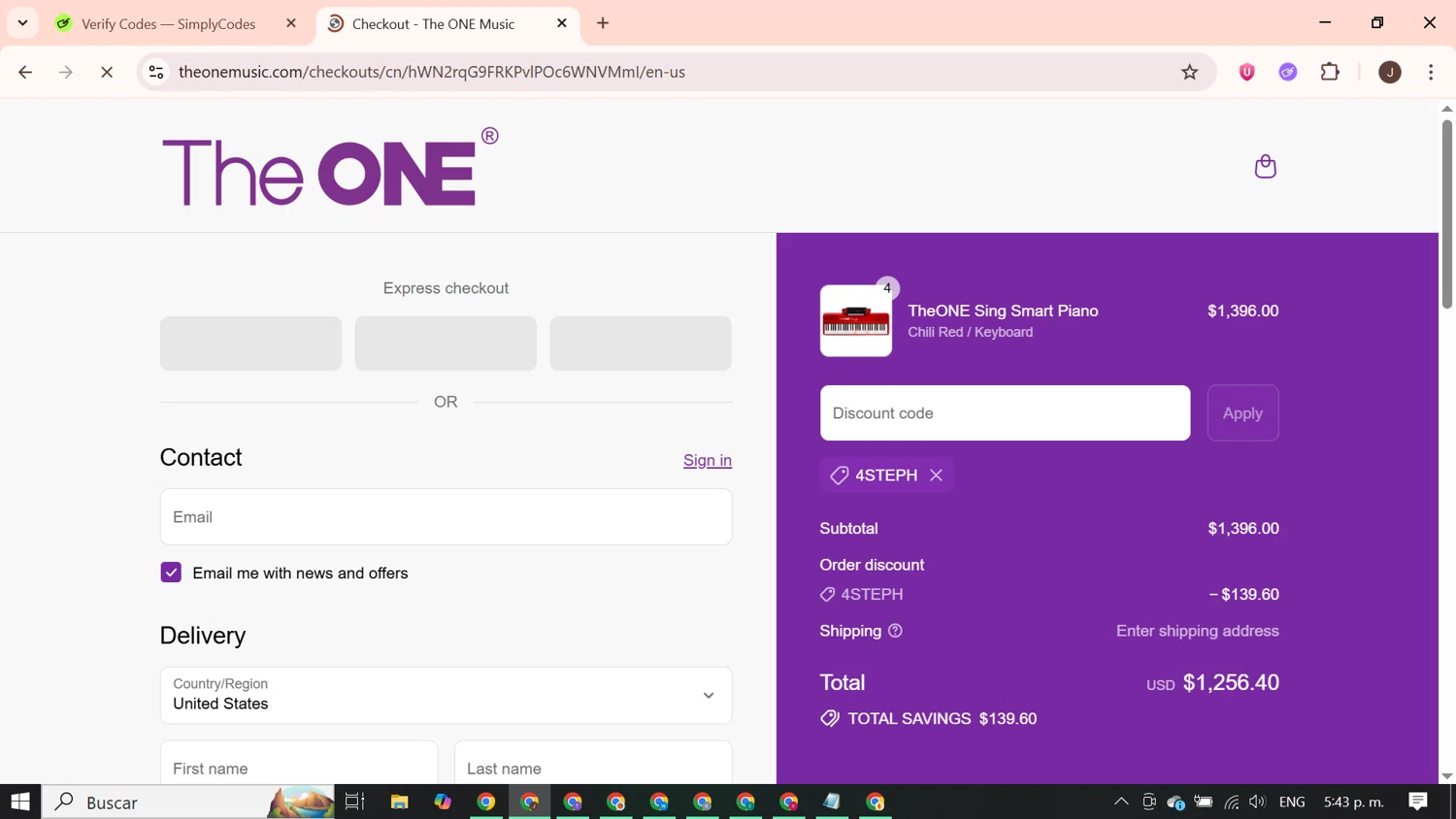Switch to the Verify Codes — SimplyCodes tab
The image size is (1456, 819).
click(169, 23)
